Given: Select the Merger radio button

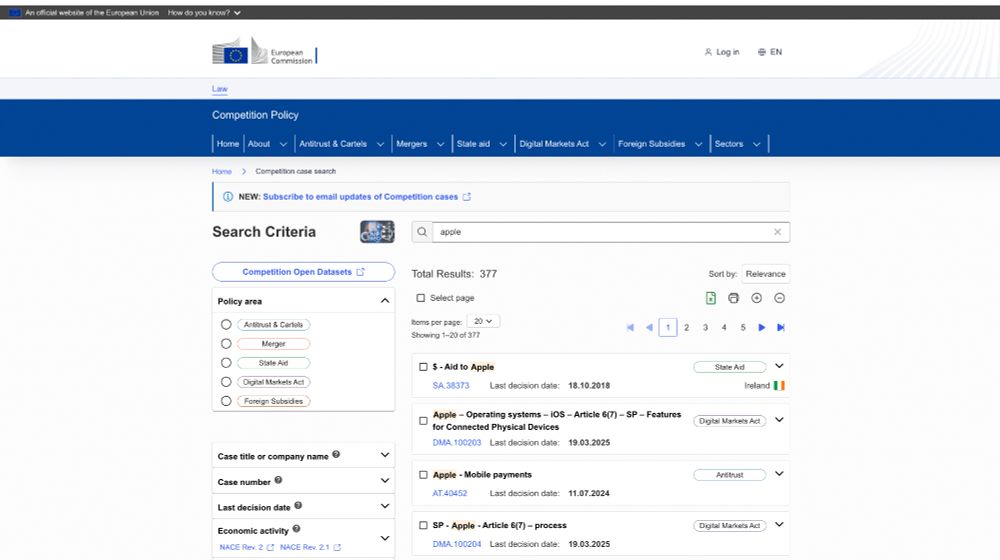Looking at the screenshot, I should pyautogui.click(x=226, y=344).
